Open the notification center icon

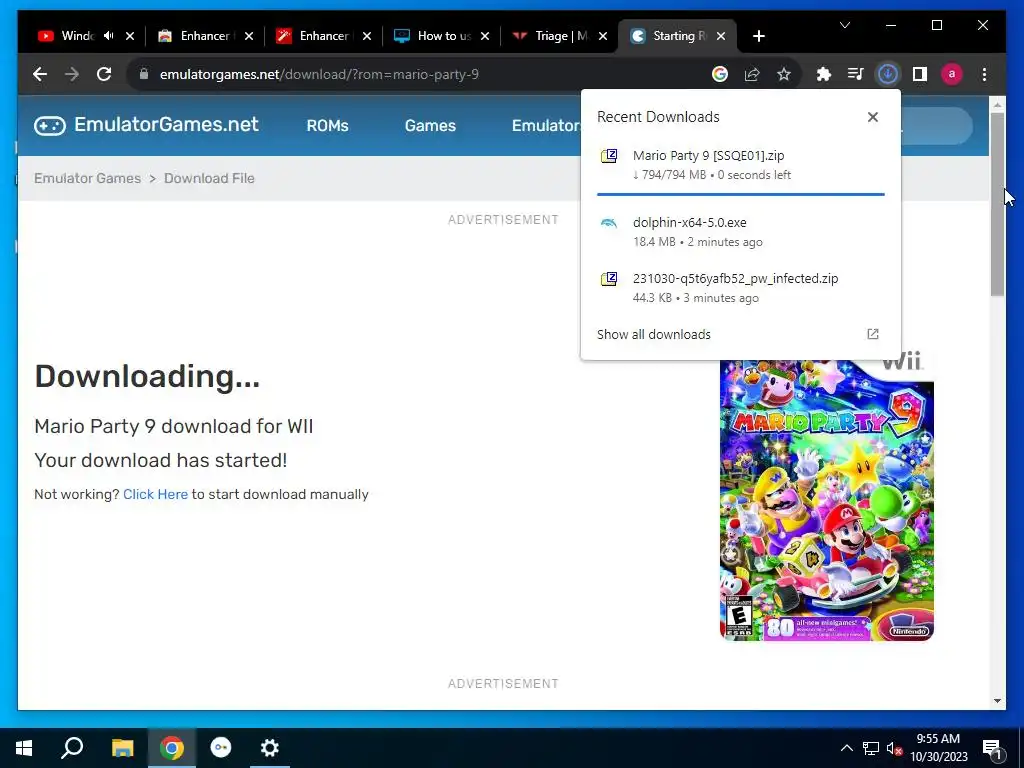[993, 748]
